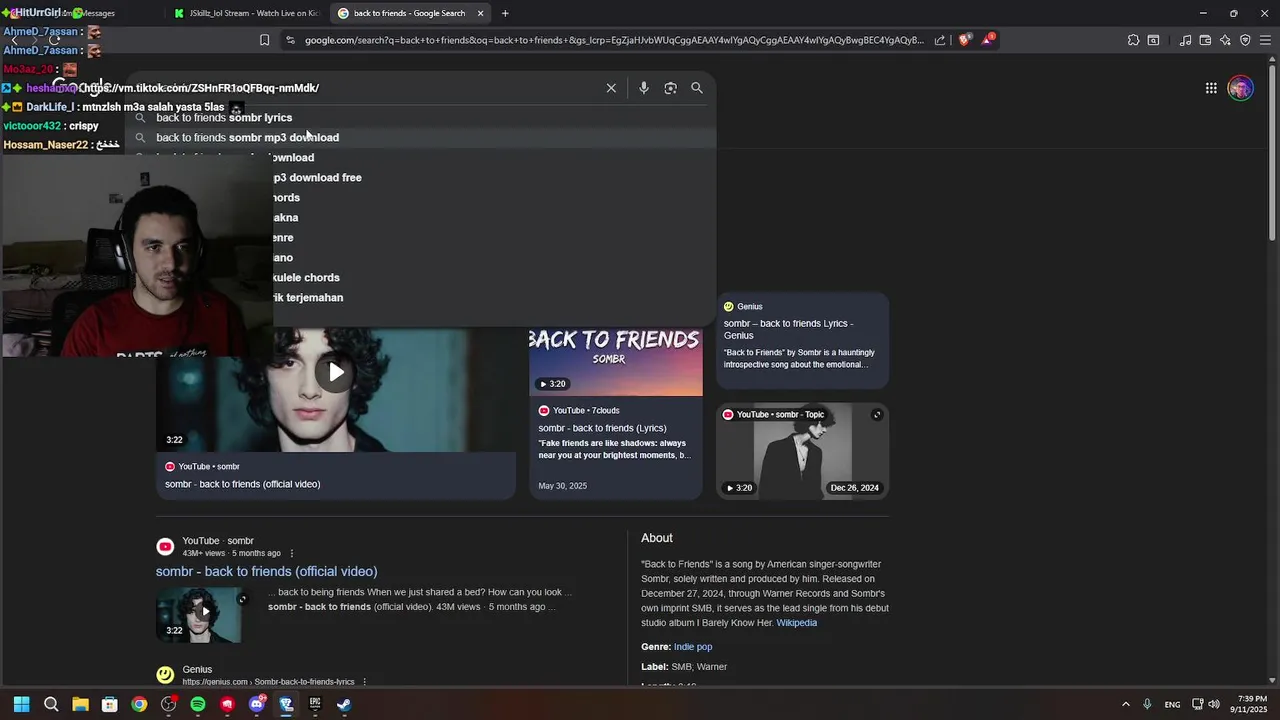This screenshot has width=1280, height=720.
Task: Open sombr Topic video dated Dec 26, 2024
Action: [802, 451]
